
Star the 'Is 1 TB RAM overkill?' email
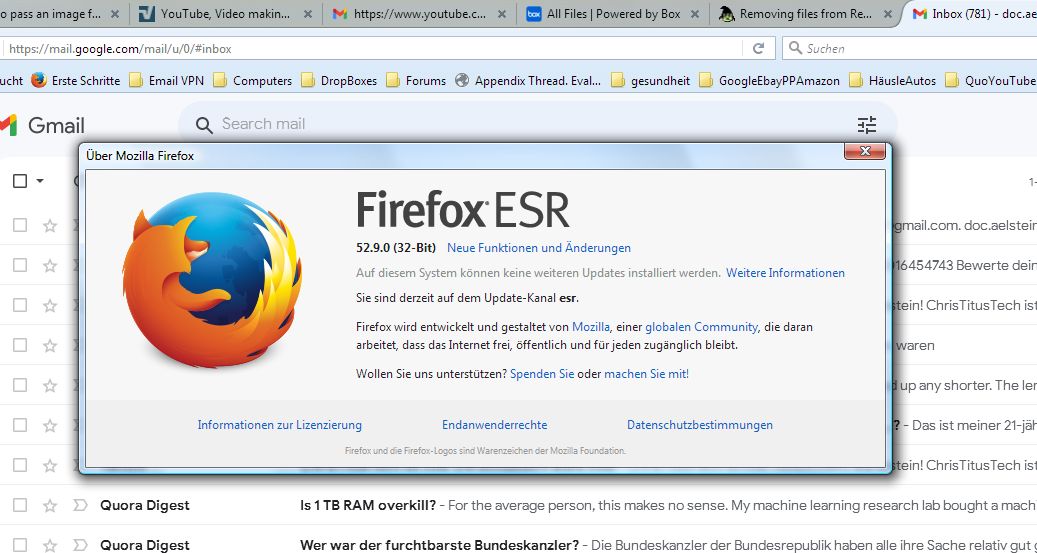[x=50, y=505]
